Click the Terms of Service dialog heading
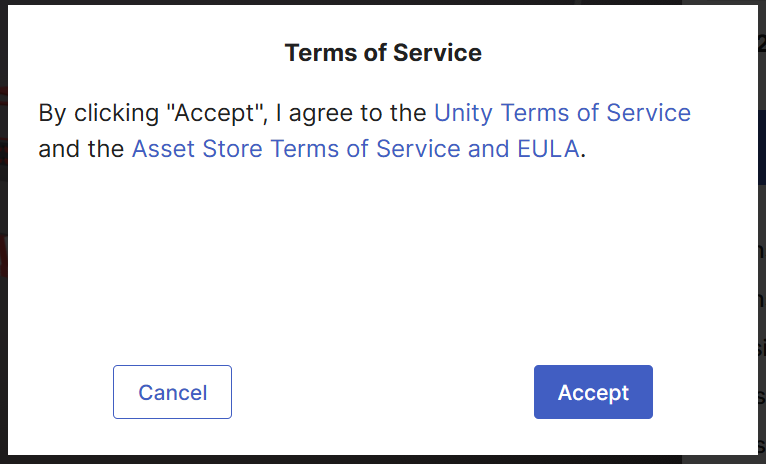Screen dimensions: 766x464 point(383,53)
